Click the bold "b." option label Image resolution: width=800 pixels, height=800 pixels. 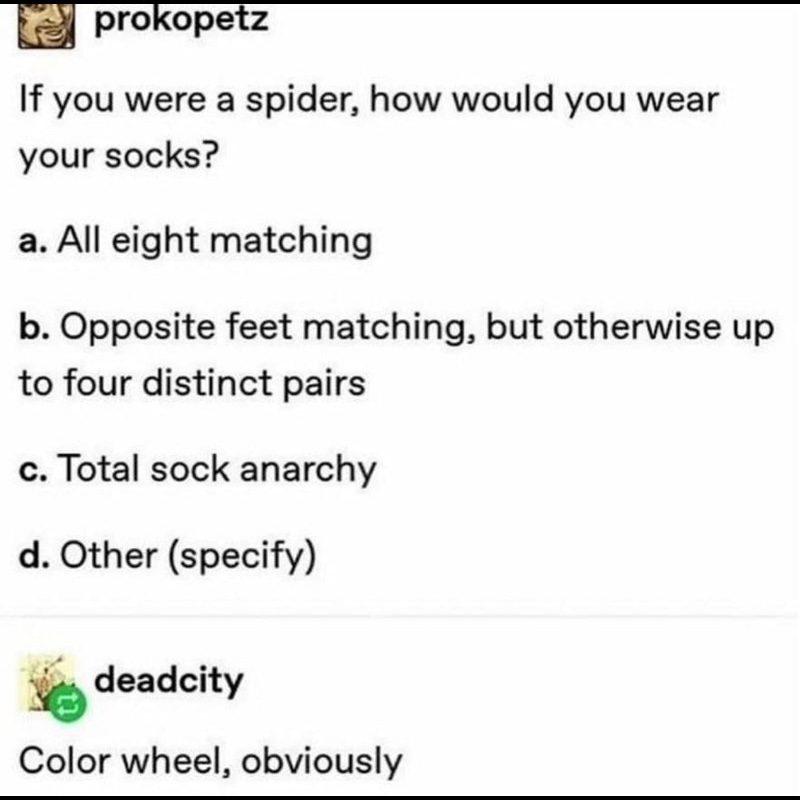pos(35,327)
